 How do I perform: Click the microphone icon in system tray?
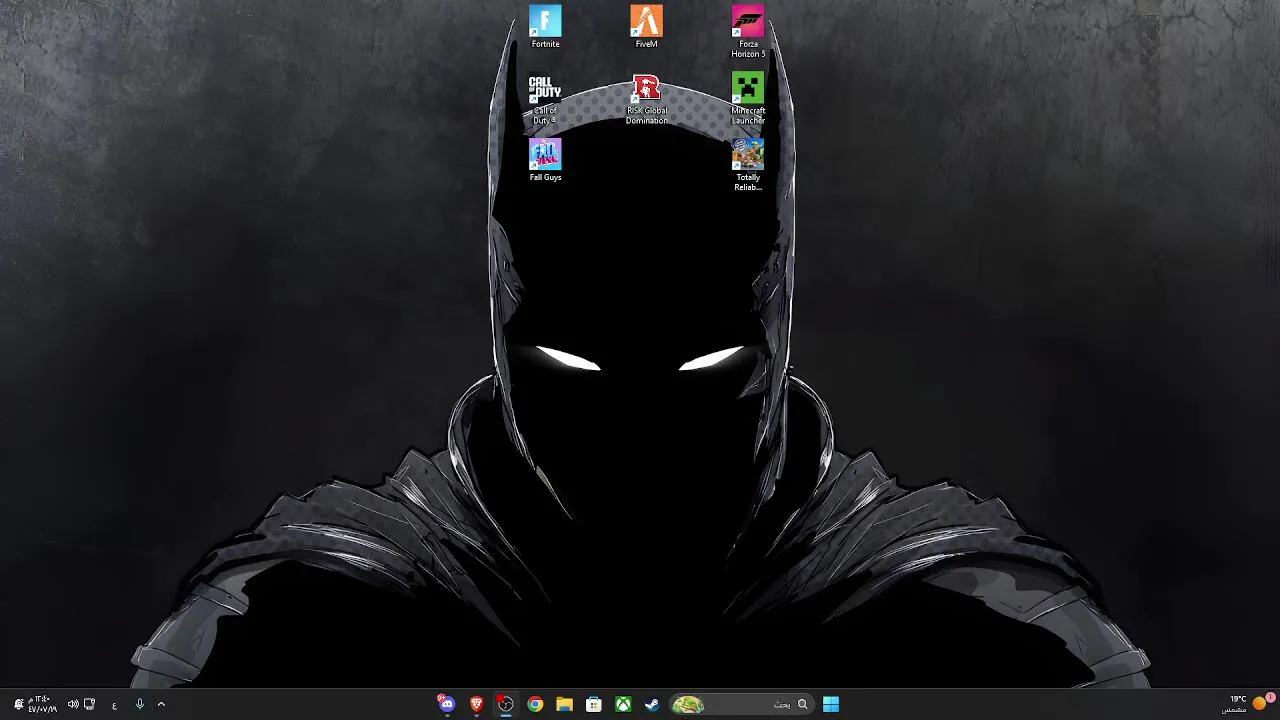point(139,704)
